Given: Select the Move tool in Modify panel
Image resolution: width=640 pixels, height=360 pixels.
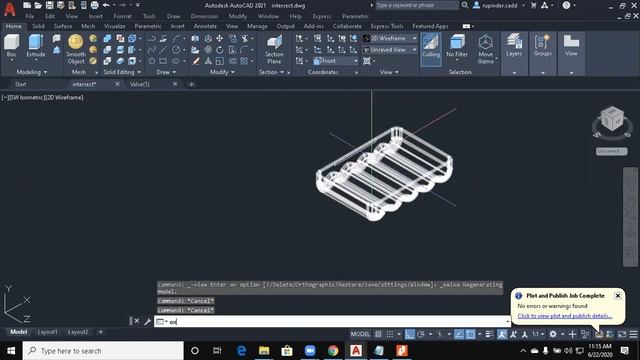Looking at the screenshot, I should point(220,38).
